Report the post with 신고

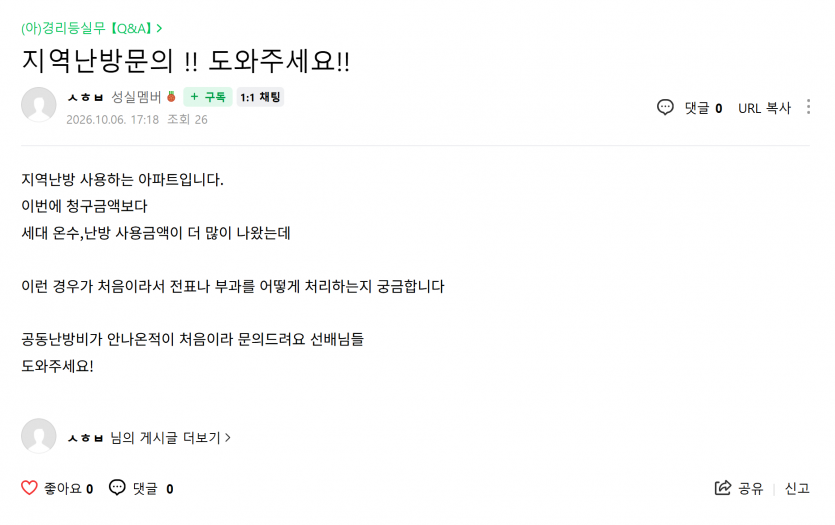[x=797, y=488]
